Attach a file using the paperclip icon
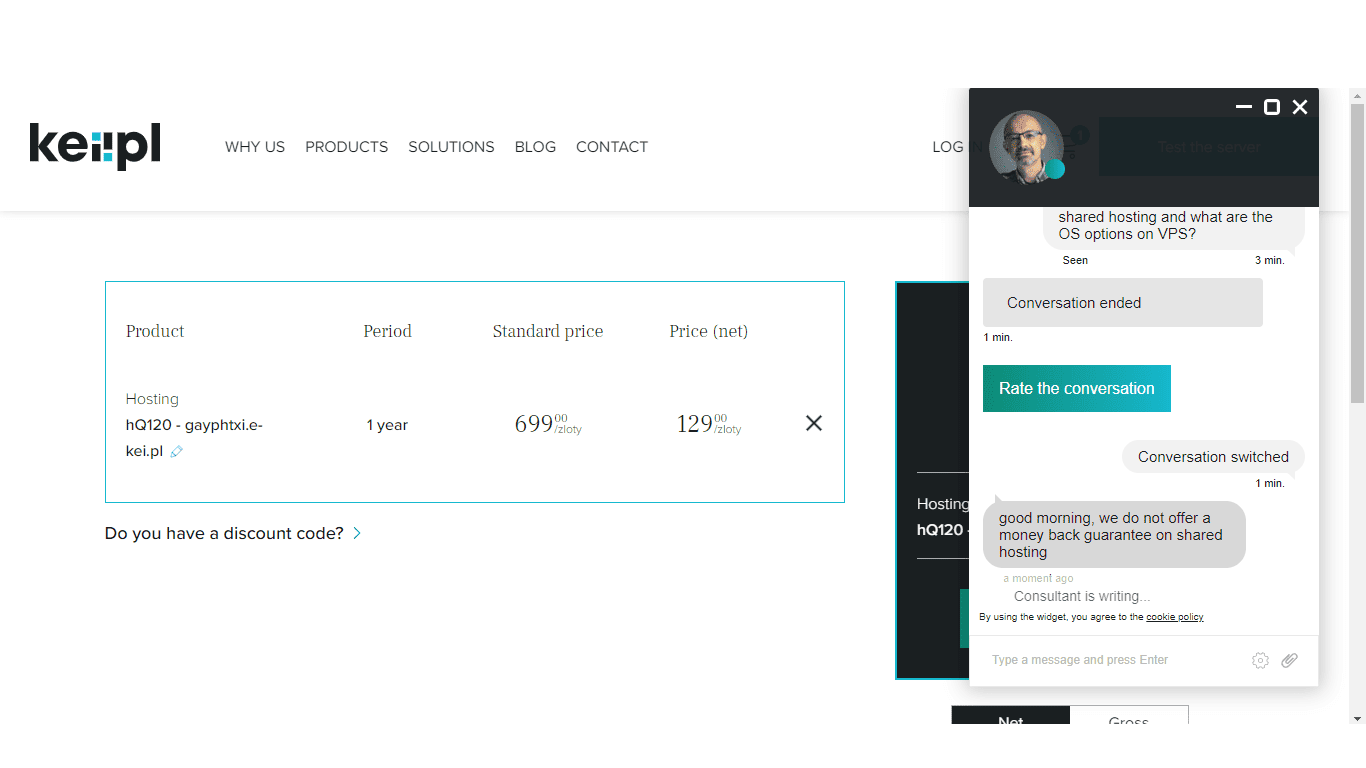Viewport: 1366px width, 768px height. point(1290,660)
